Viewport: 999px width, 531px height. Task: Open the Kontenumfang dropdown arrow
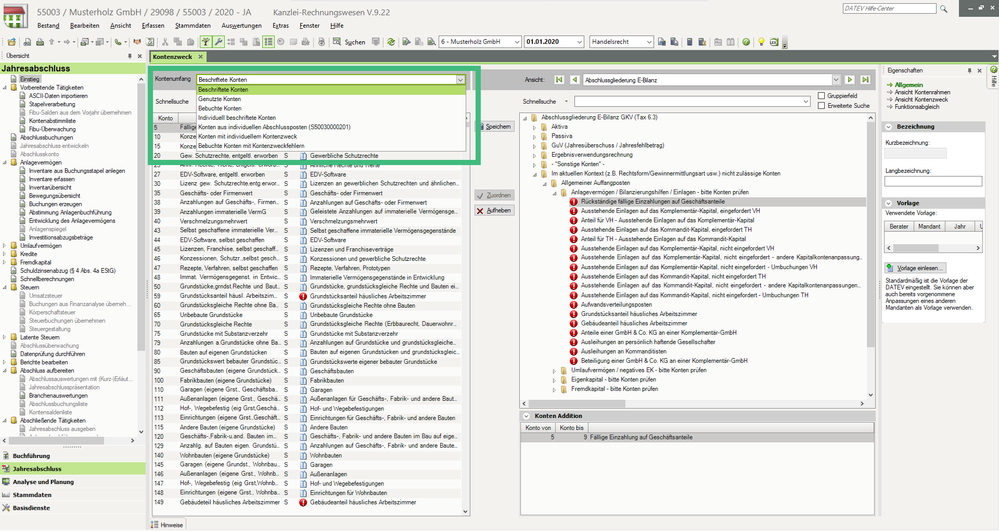(x=460, y=80)
